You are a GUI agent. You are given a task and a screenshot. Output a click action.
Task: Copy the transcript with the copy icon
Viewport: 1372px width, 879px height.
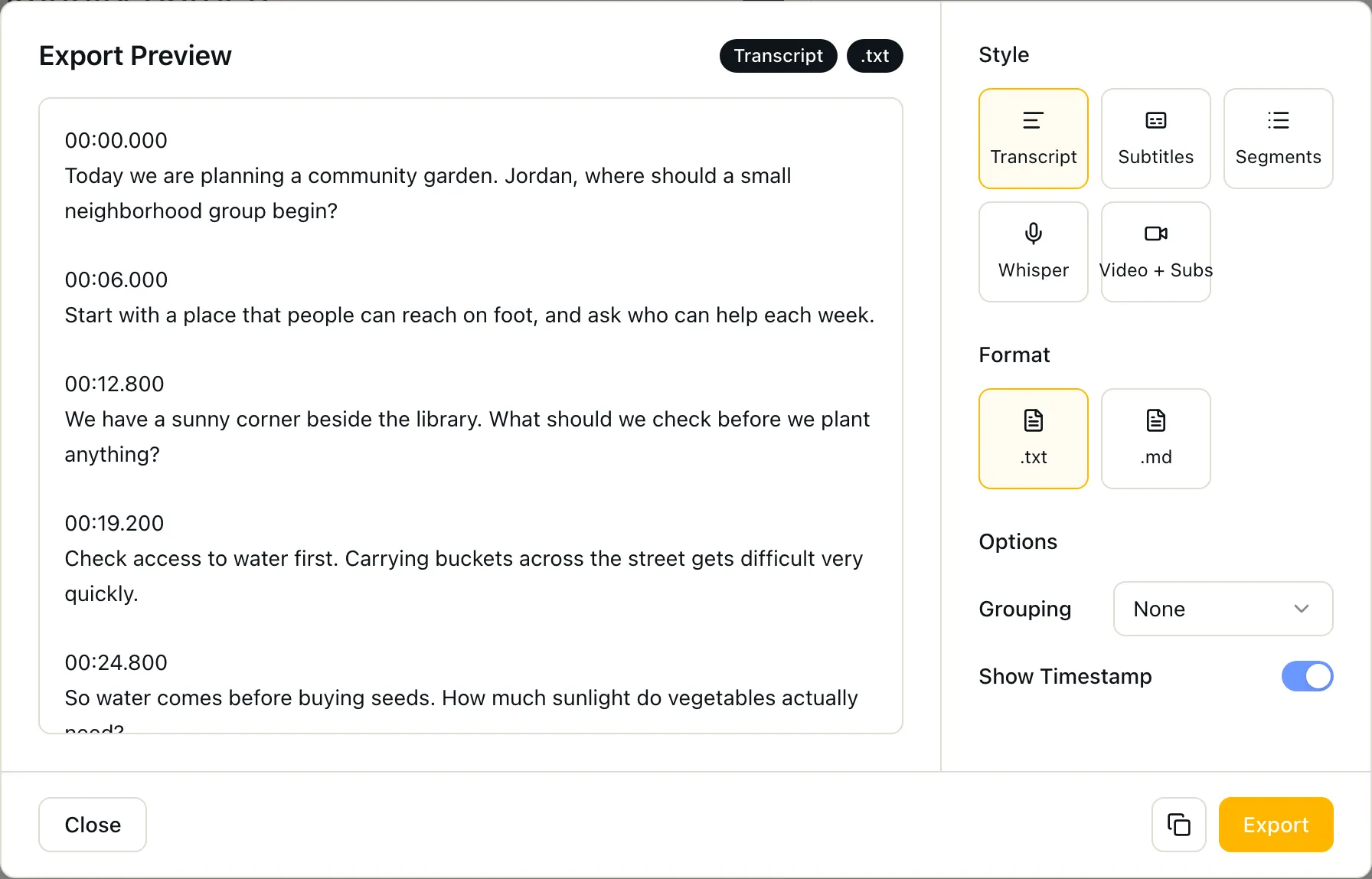(1178, 825)
